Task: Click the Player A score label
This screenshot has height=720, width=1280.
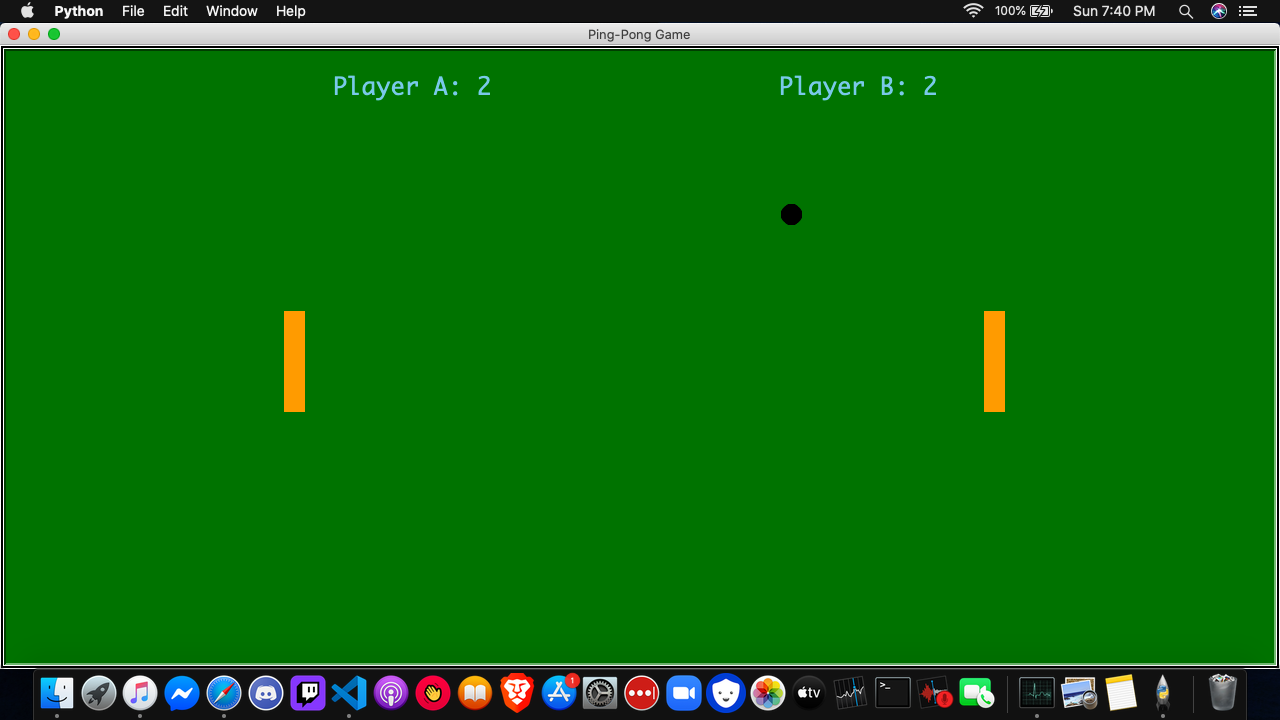Action: coord(412,86)
